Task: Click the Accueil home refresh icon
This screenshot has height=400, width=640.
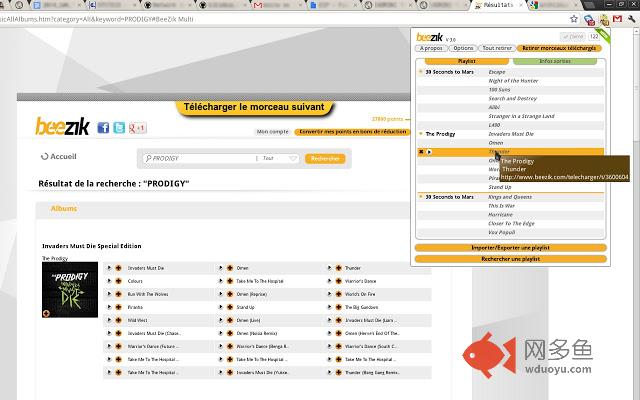Action: (44, 156)
